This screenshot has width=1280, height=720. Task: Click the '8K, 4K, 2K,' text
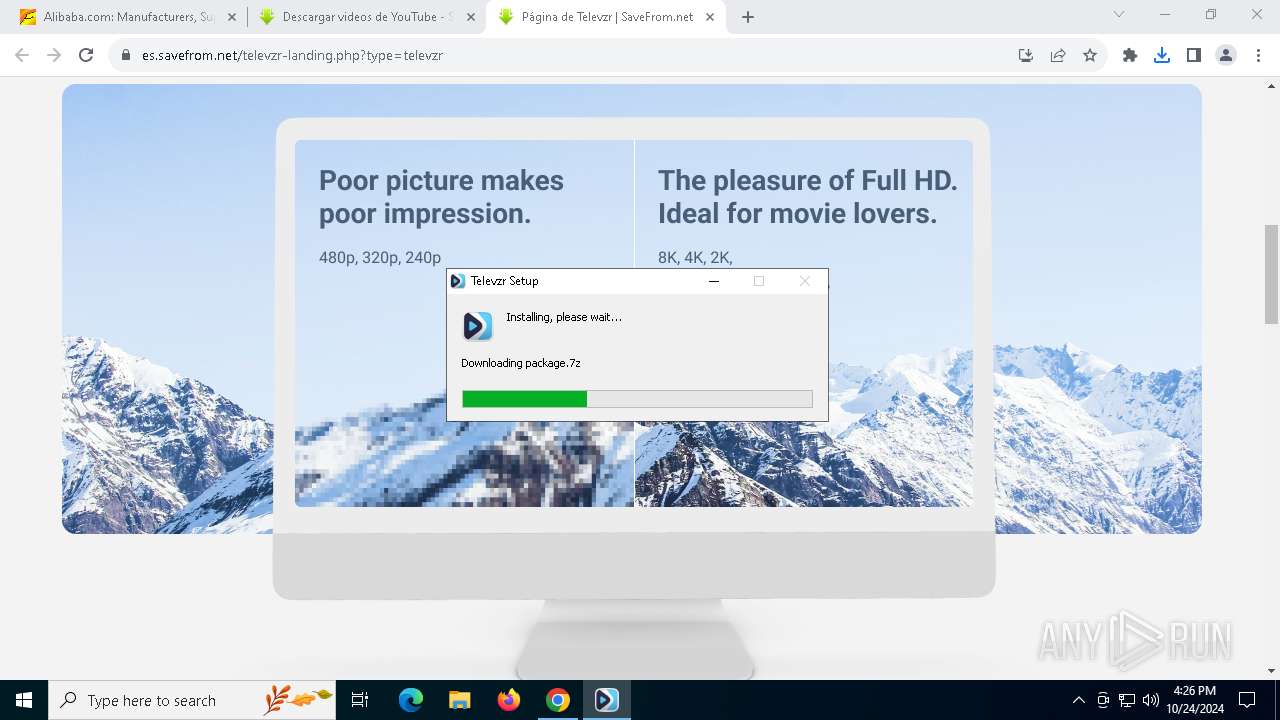tap(695, 257)
